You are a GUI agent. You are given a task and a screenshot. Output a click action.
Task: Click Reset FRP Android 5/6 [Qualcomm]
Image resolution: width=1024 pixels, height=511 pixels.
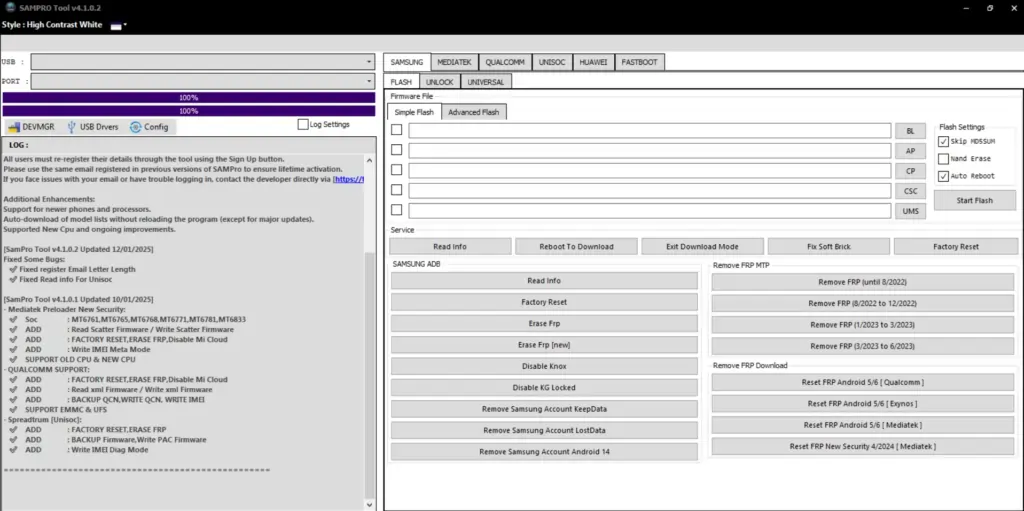tap(862, 382)
